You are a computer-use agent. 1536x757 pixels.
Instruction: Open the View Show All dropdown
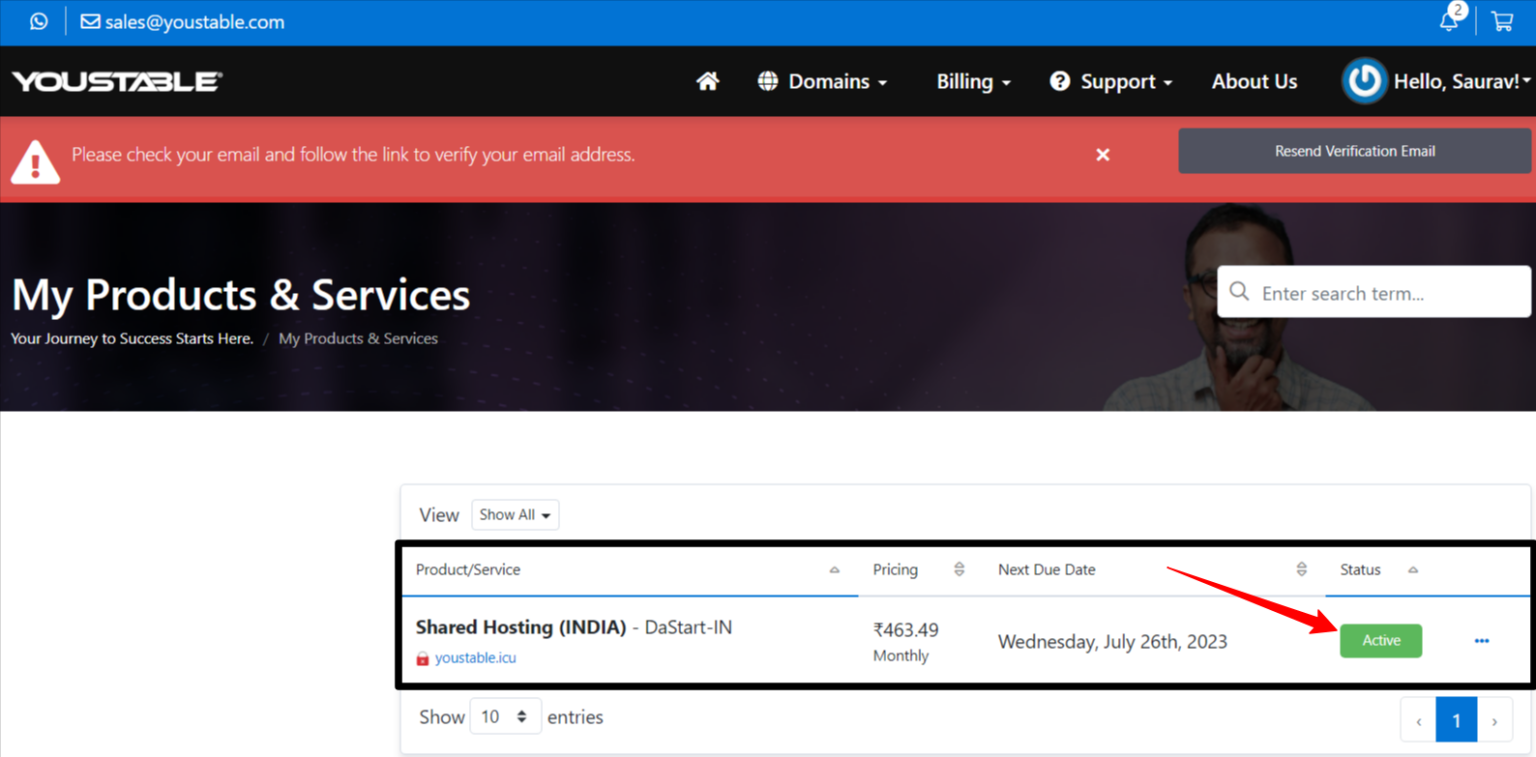[x=515, y=515]
